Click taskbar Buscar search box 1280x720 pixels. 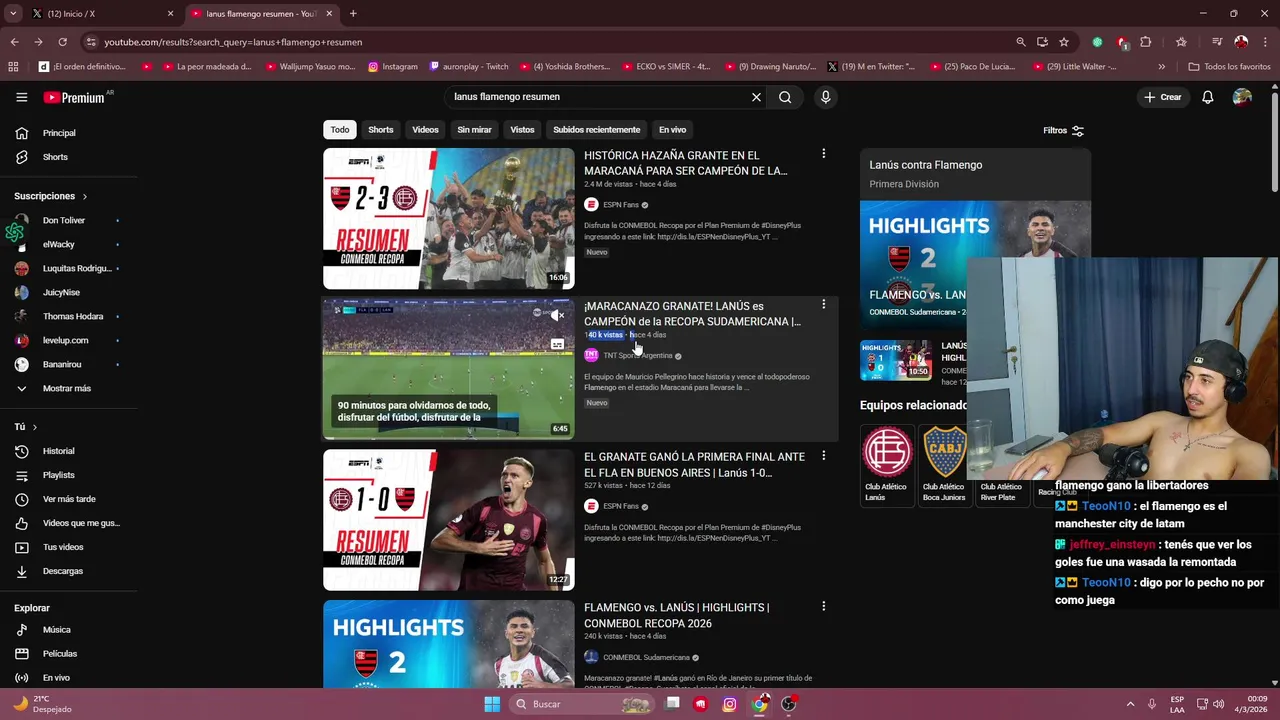pos(584,704)
